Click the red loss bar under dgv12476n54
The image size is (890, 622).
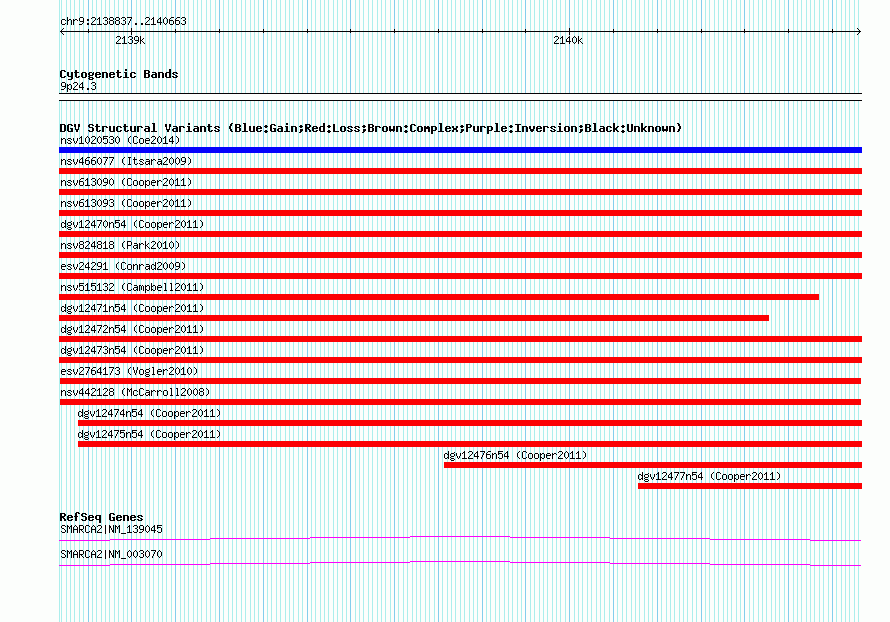[653, 465]
